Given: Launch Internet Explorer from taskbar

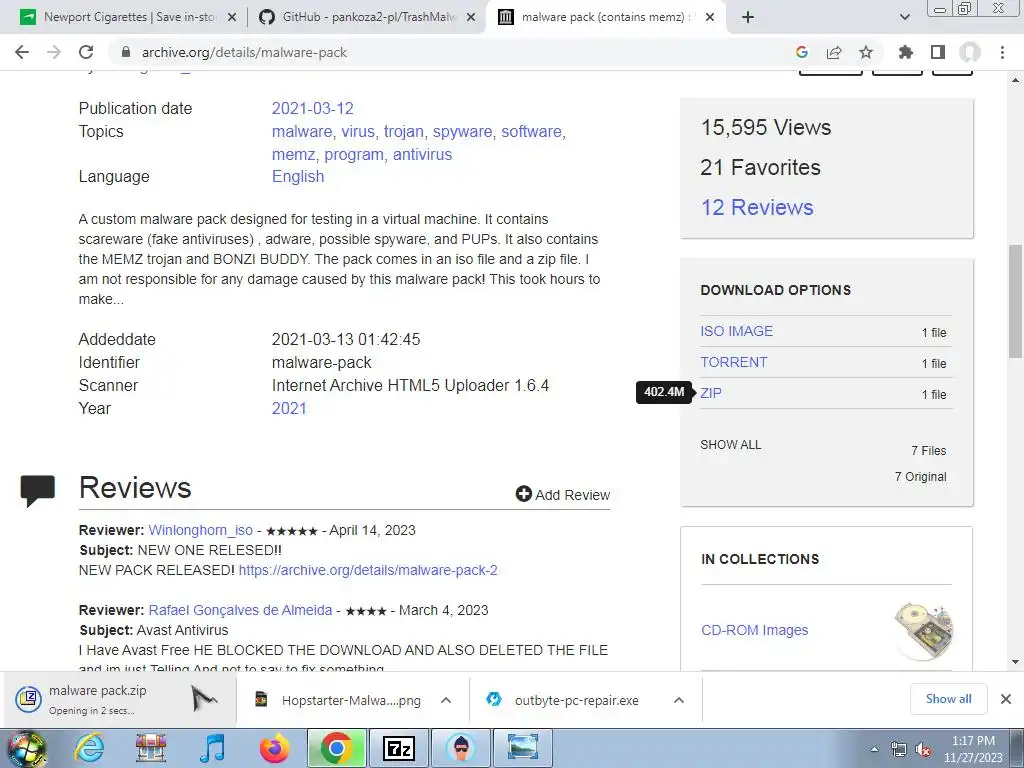Looking at the screenshot, I should click(x=89, y=748).
